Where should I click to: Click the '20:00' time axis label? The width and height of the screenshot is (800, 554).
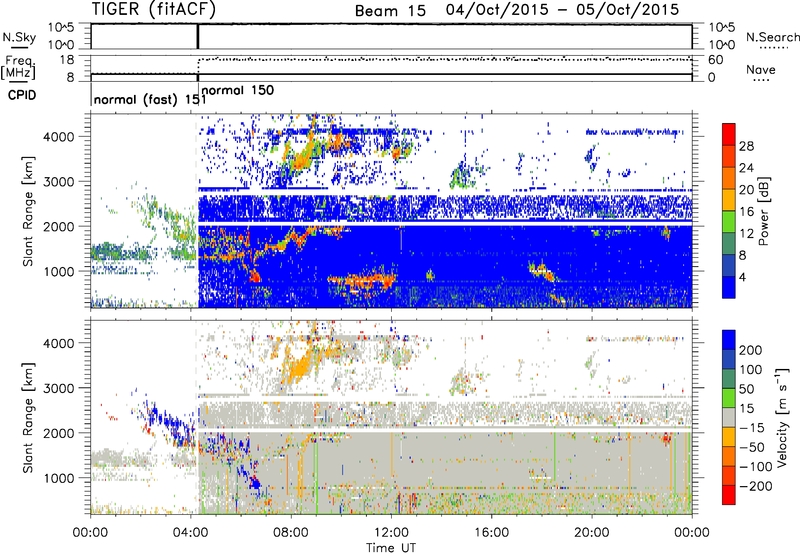pyautogui.click(x=592, y=533)
